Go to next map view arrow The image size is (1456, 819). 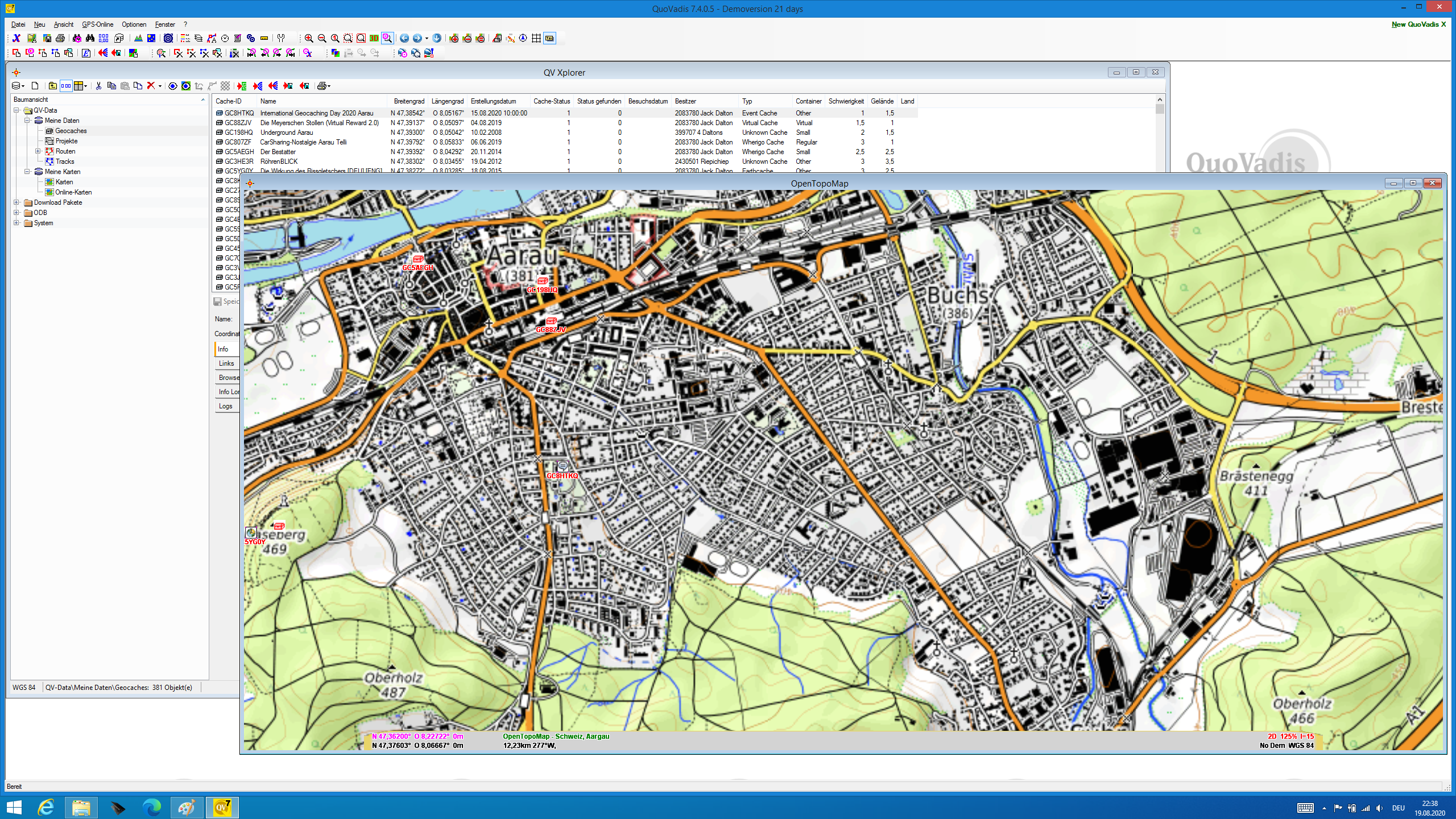tap(417, 38)
